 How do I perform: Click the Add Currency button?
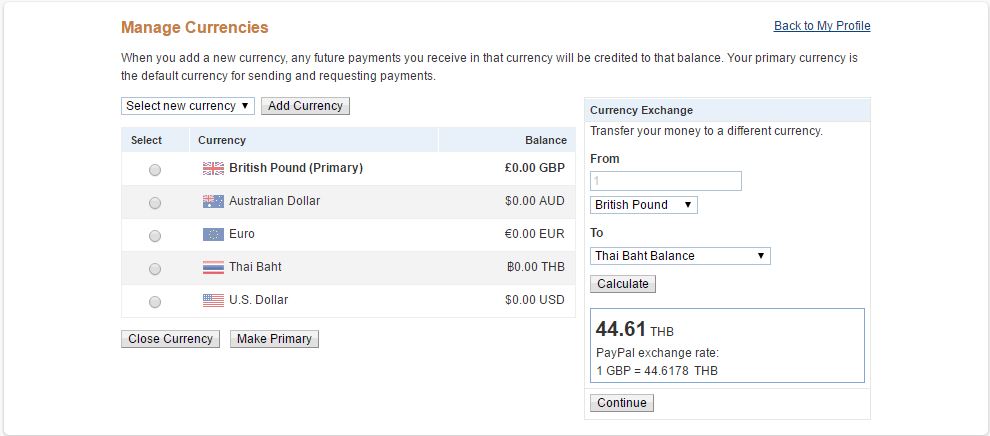(x=305, y=106)
